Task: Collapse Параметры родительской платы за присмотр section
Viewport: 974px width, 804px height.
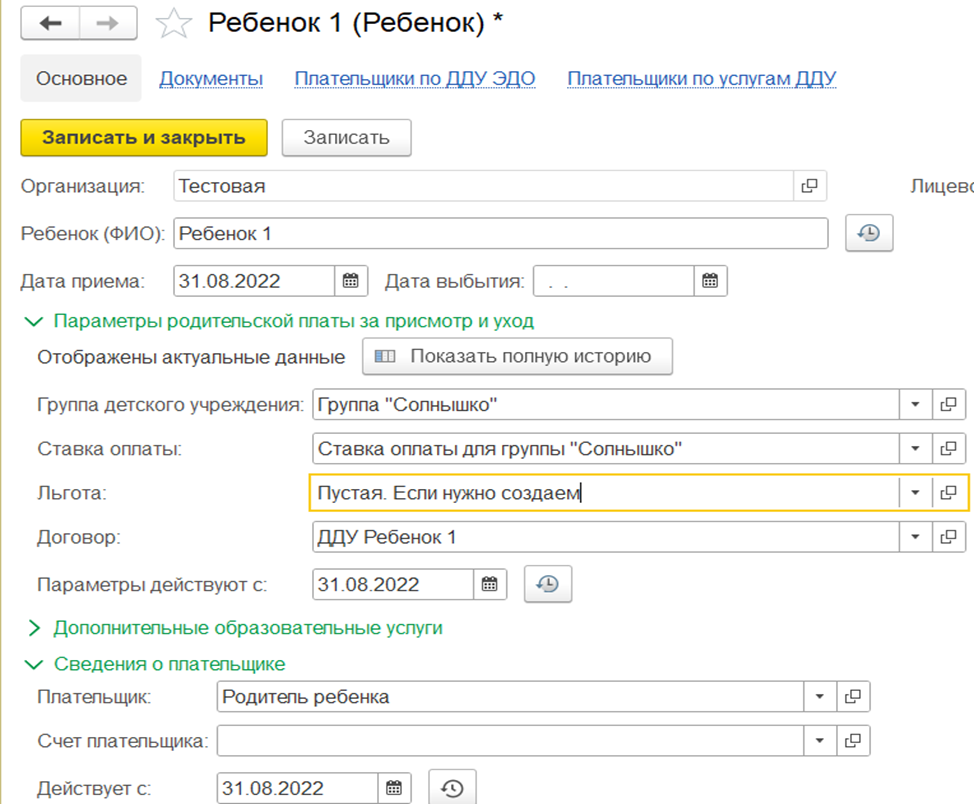Action: click(34, 321)
